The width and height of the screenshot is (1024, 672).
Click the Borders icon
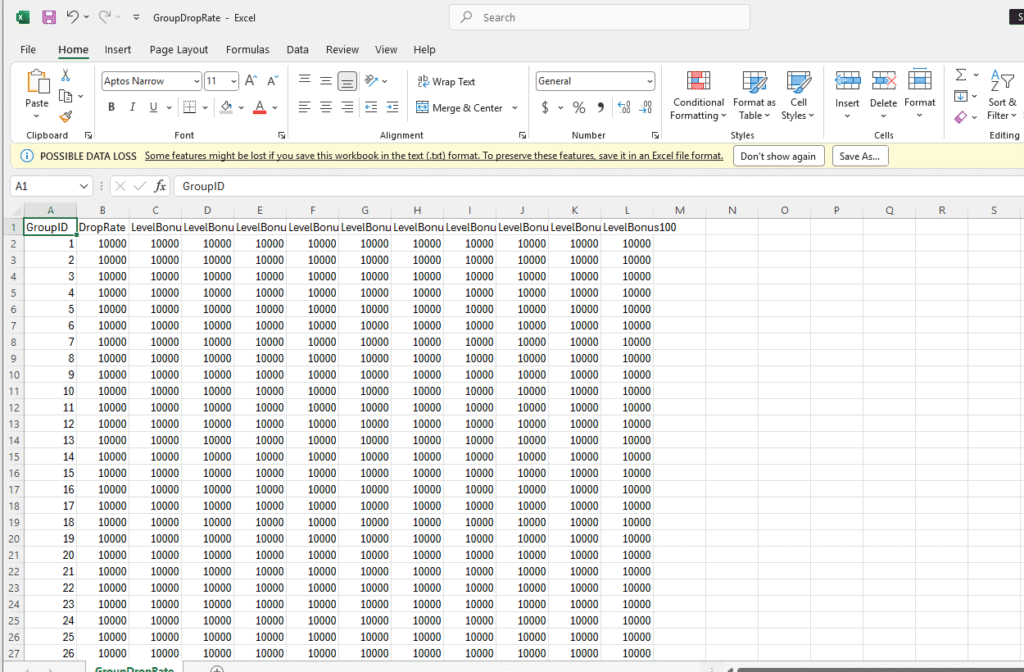[x=190, y=108]
